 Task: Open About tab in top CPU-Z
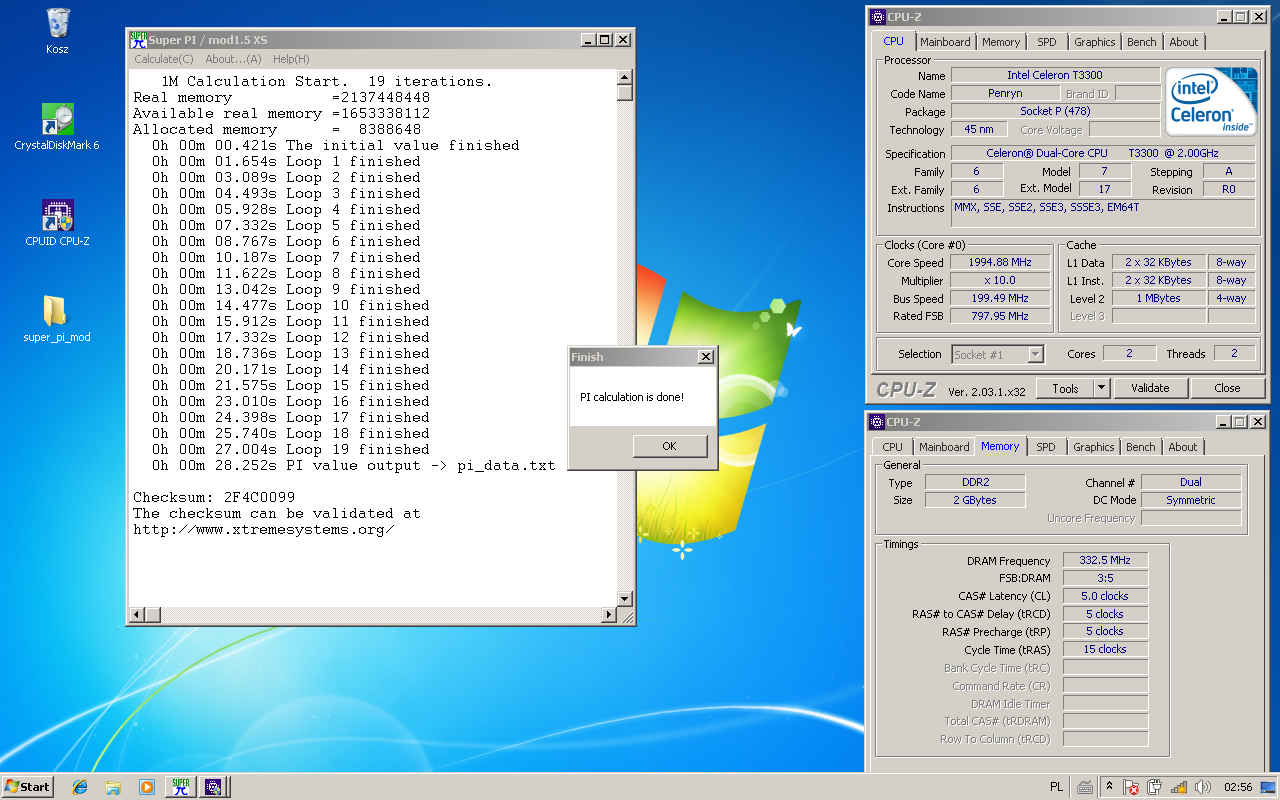[x=1183, y=42]
